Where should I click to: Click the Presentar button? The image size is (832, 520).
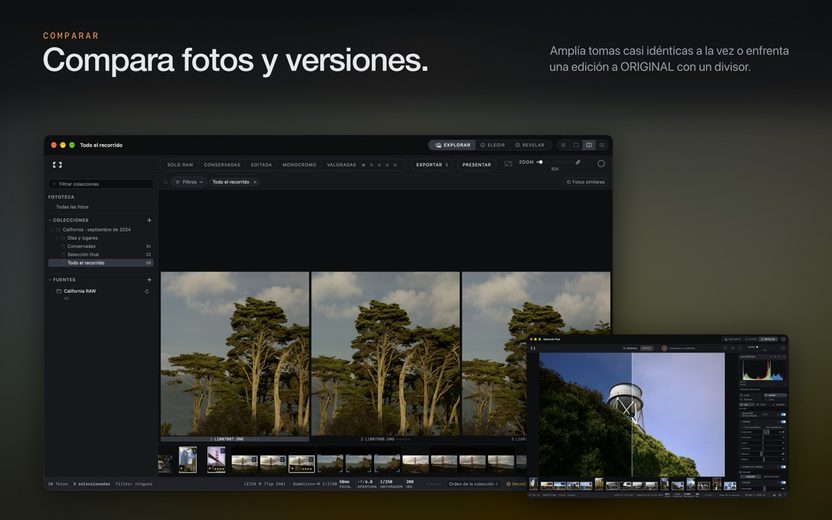476,165
